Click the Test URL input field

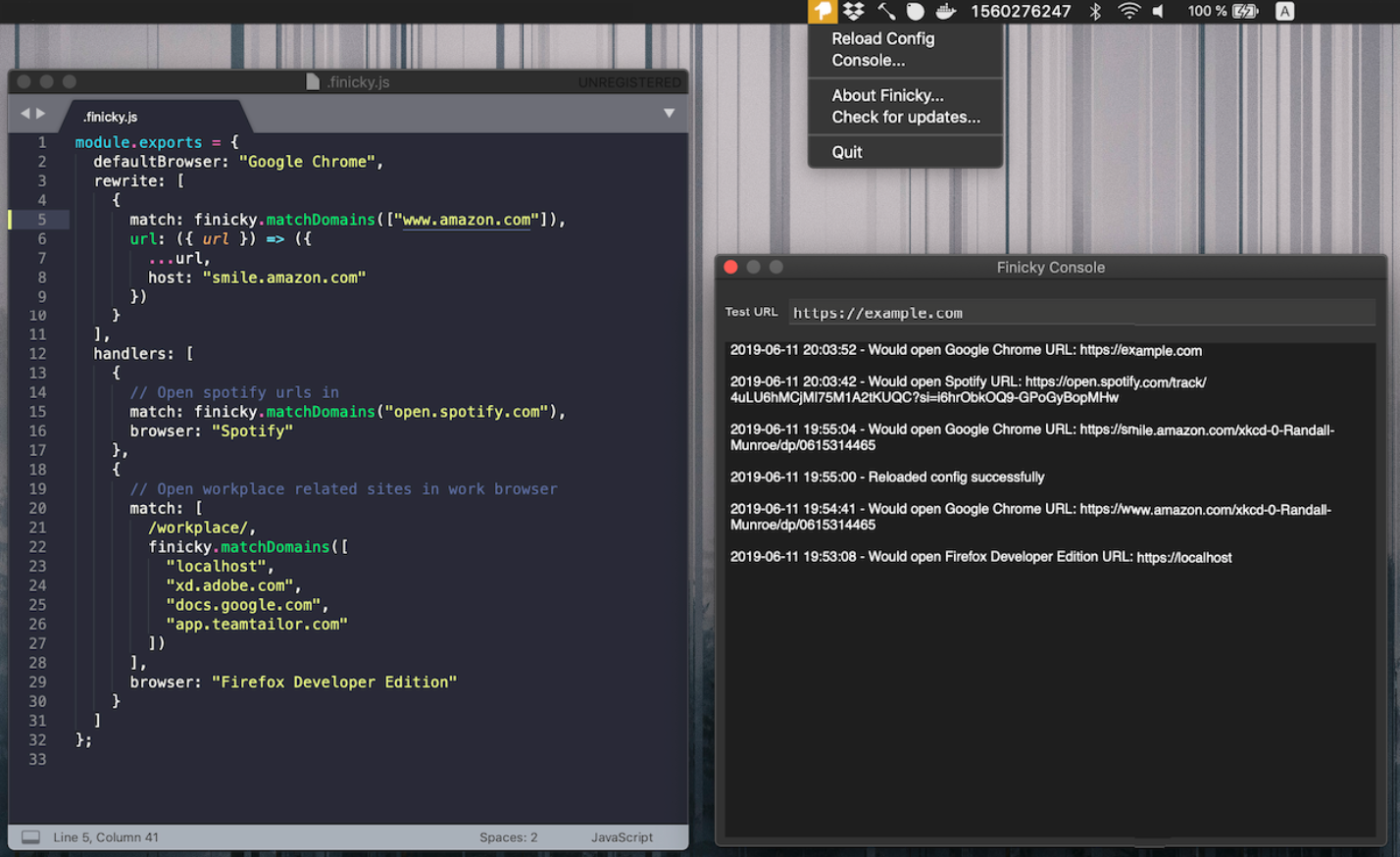[x=1080, y=313]
